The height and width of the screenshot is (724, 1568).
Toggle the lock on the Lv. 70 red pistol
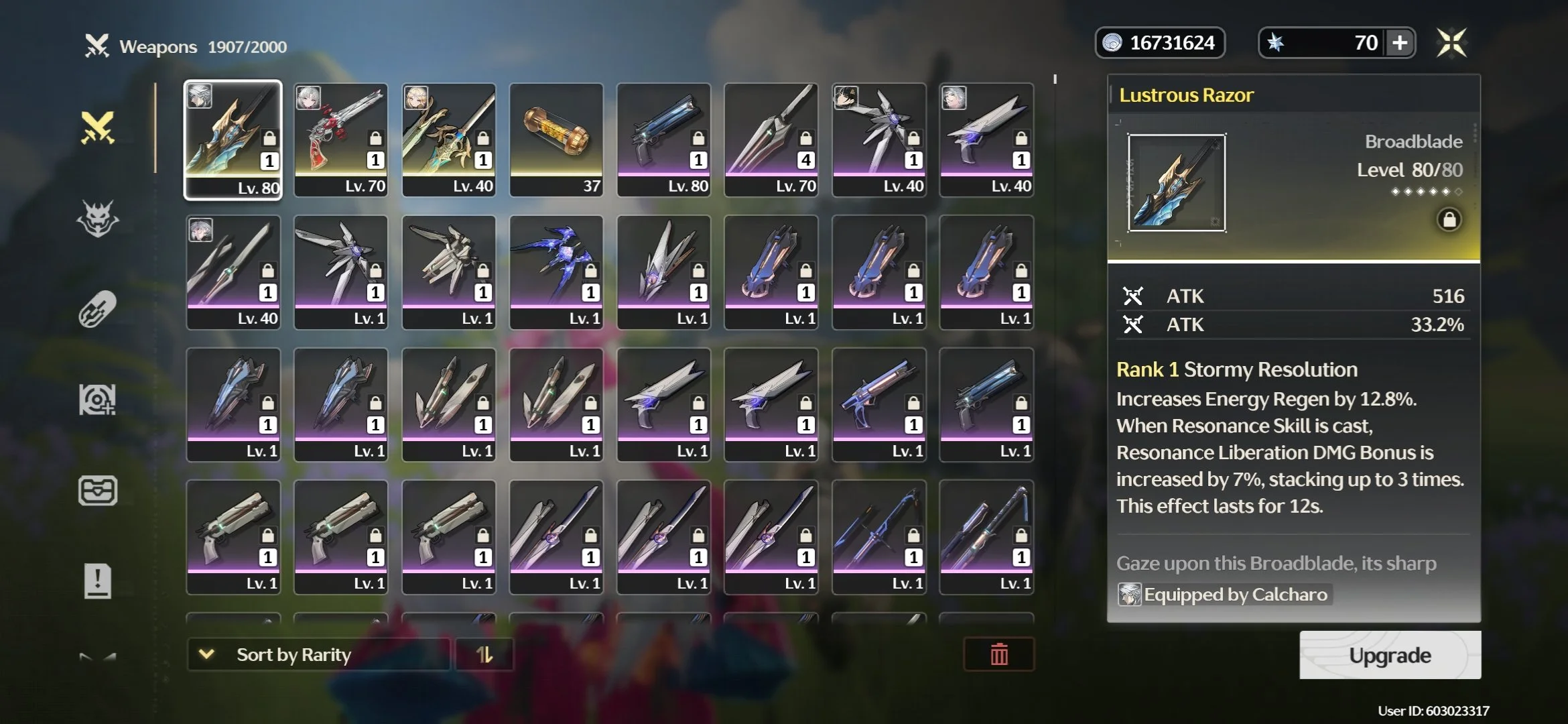point(375,138)
